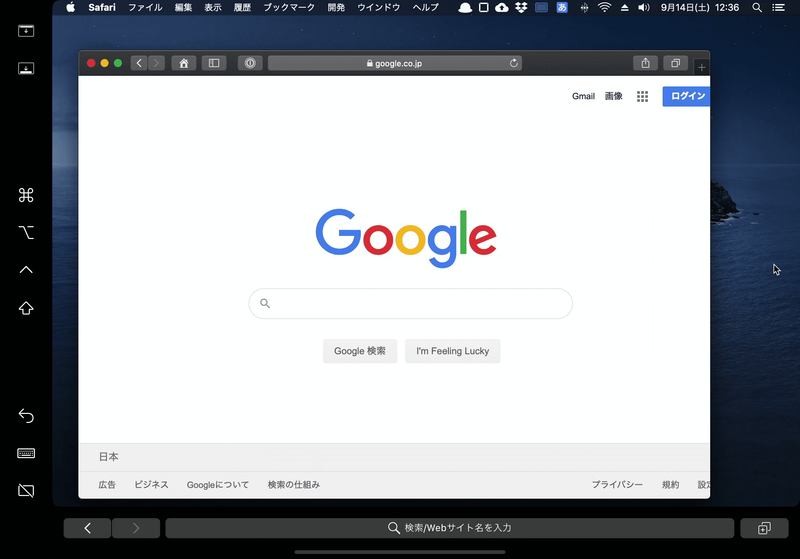
Task: Open the 編集 menu
Action: (183, 7)
